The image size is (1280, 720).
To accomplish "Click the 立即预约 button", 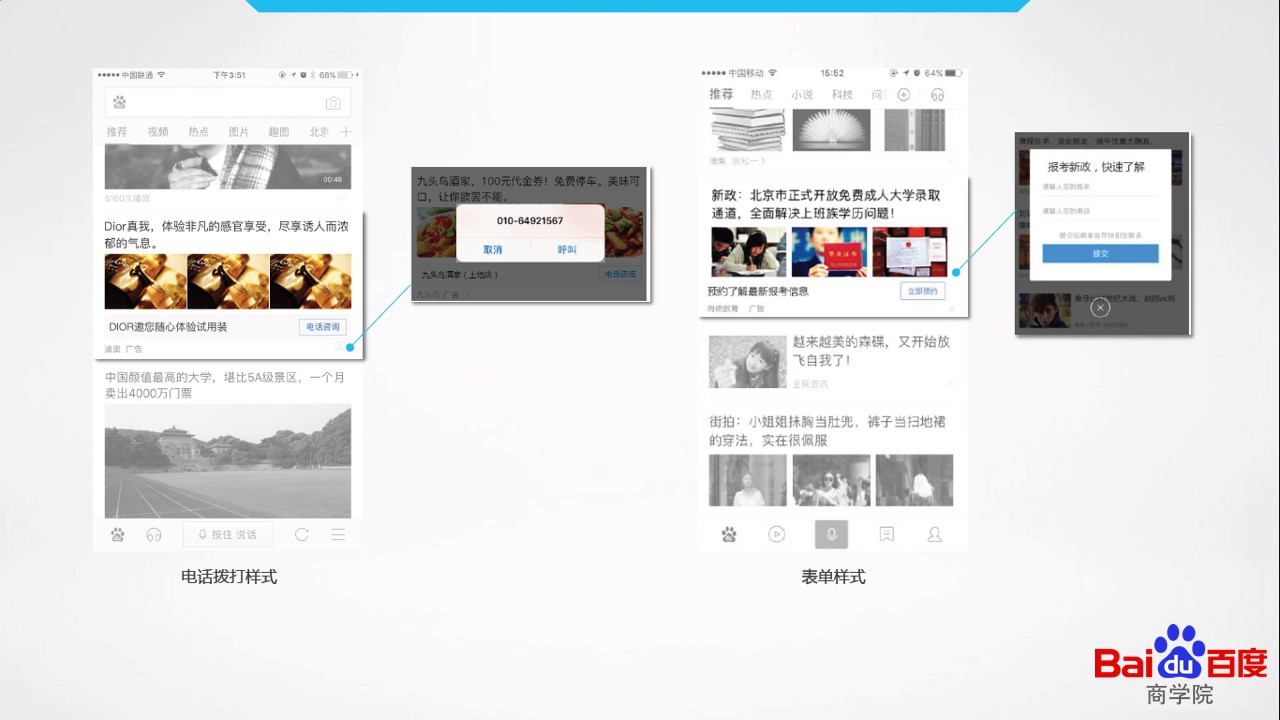I will point(923,291).
